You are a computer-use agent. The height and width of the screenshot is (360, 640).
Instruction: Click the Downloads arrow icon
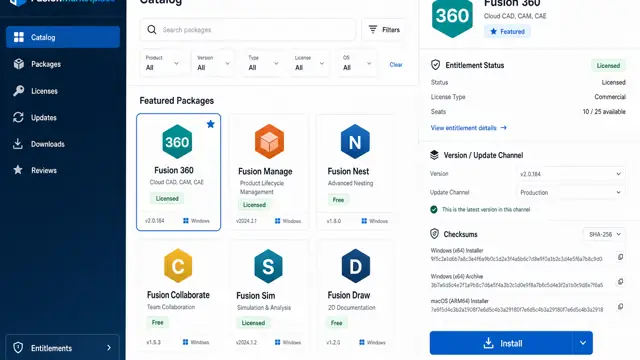(18, 144)
